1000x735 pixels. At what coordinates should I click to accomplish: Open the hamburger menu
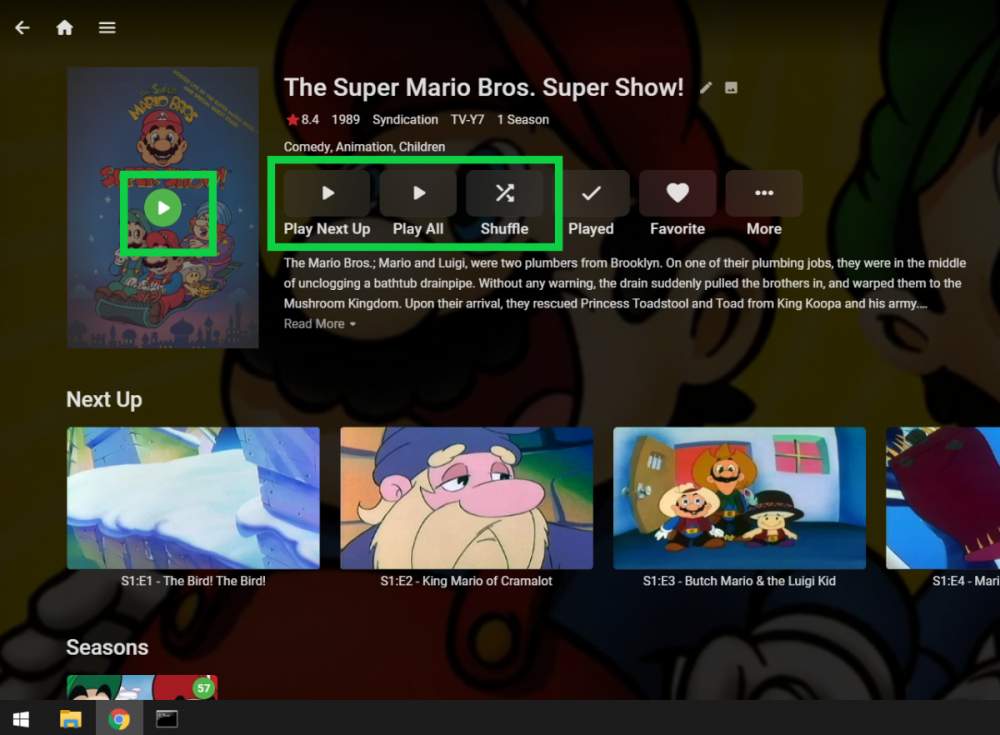(x=106, y=27)
